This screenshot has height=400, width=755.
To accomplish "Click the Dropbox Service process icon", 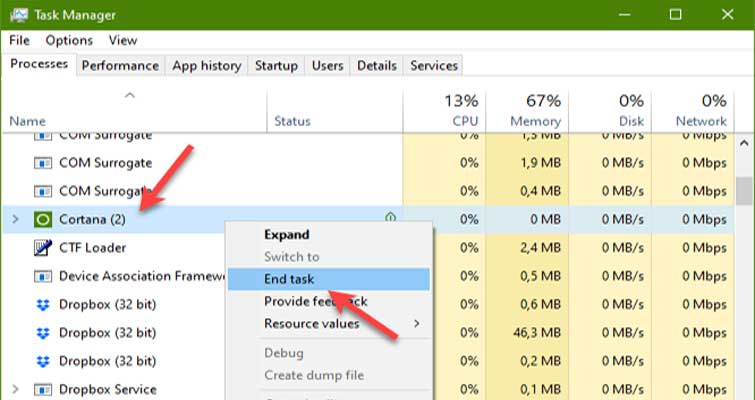I will pyautogui.click(x=43, y=389).
